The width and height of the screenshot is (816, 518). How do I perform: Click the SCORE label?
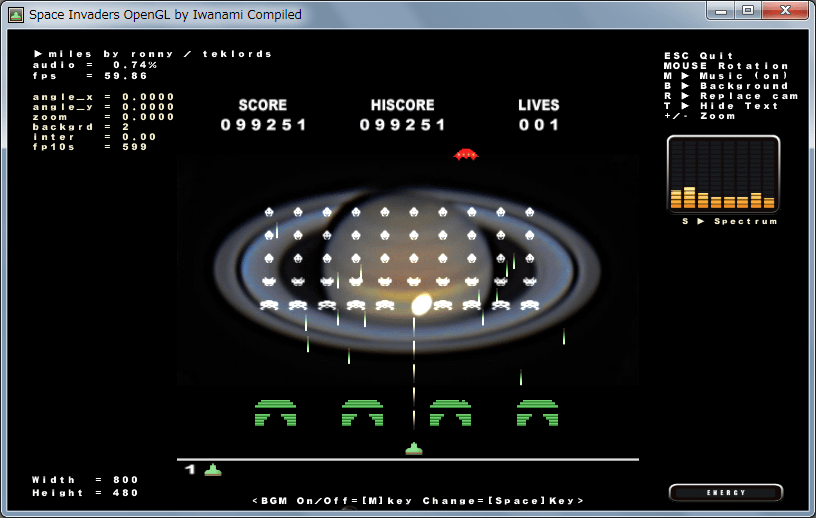point(263,105)
